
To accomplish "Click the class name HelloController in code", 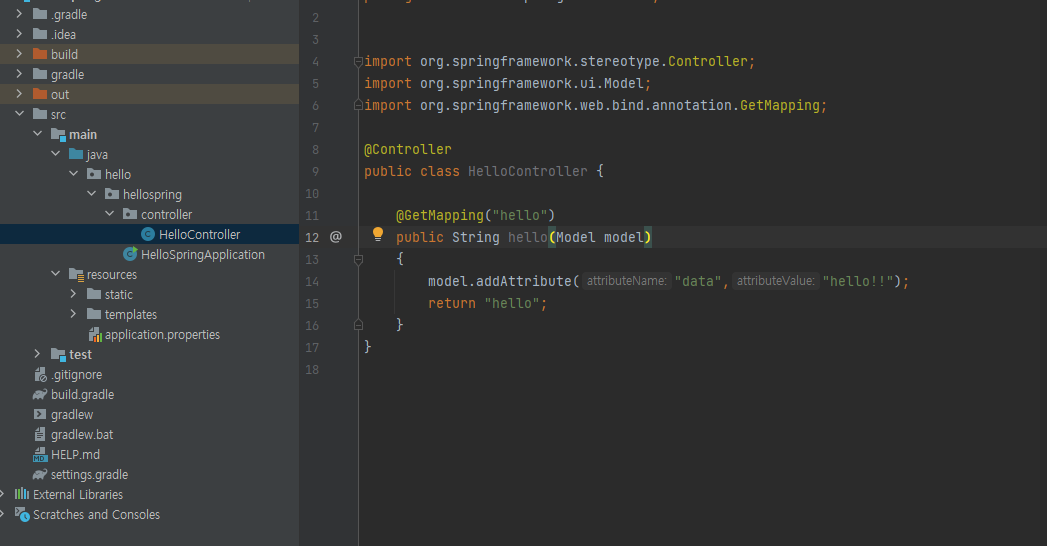I will point(528,172).
